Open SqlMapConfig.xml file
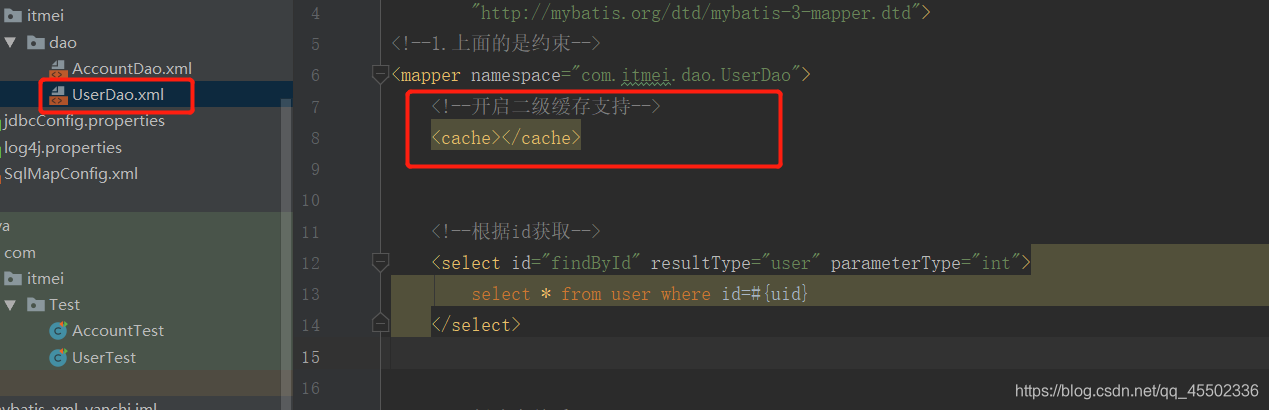This screenshot has height=410, width=1269. 71,173
